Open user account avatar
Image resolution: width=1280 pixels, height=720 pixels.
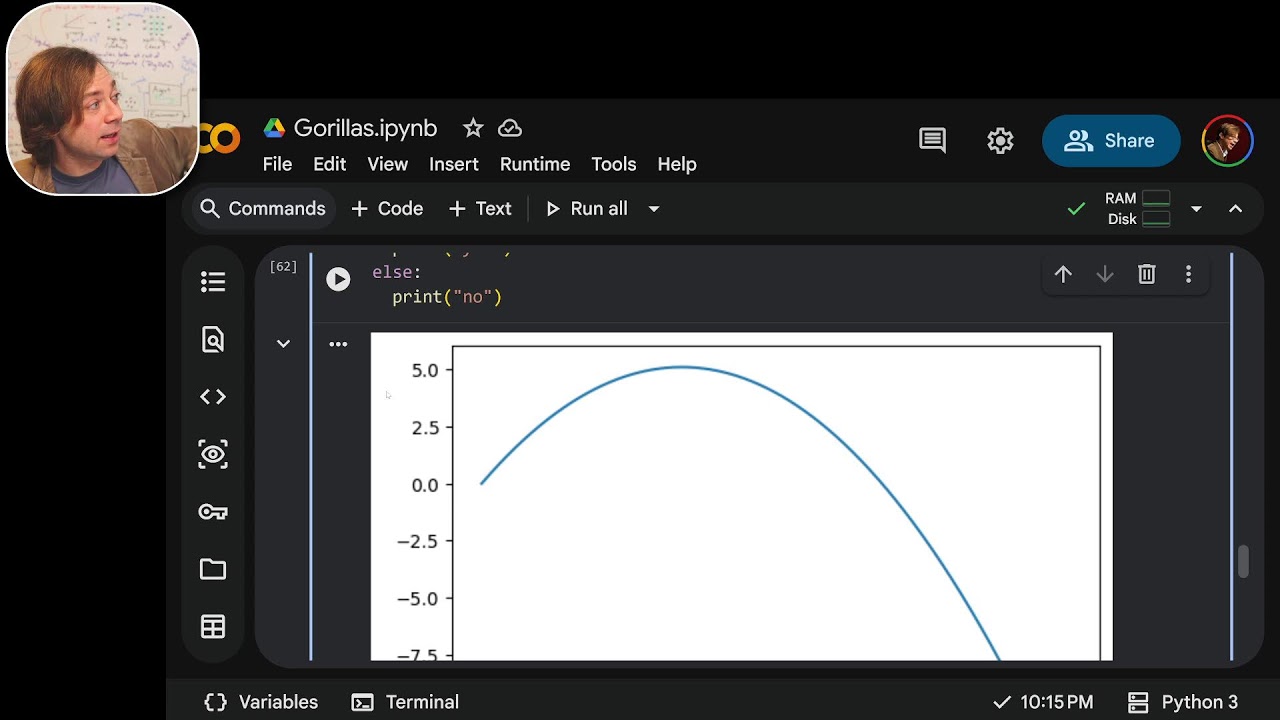pyautogui.click(x=1227, y=141)
